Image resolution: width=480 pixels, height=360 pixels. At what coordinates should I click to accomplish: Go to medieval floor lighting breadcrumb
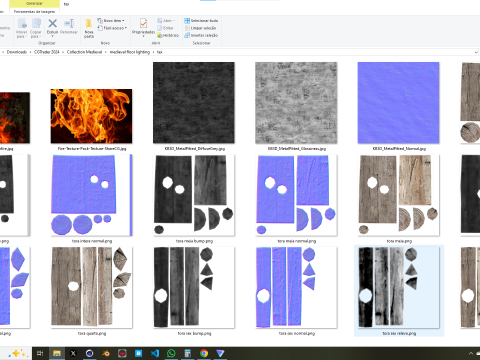coord(130,52)
